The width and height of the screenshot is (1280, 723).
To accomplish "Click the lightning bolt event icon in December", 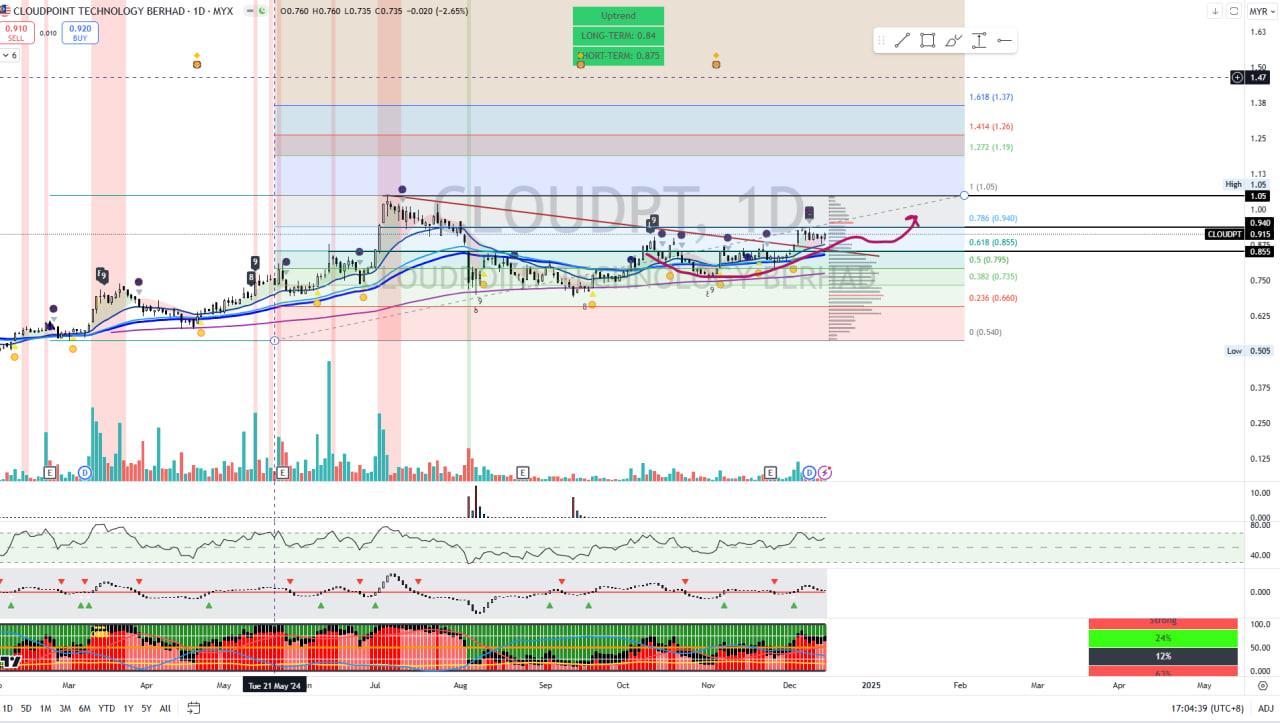I will 825,472.
